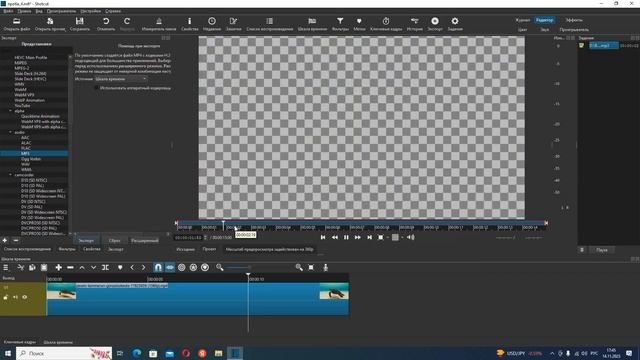Toggle timeline snapping magnet button
This screenshot has height=360, width=640.
[158, 267]
